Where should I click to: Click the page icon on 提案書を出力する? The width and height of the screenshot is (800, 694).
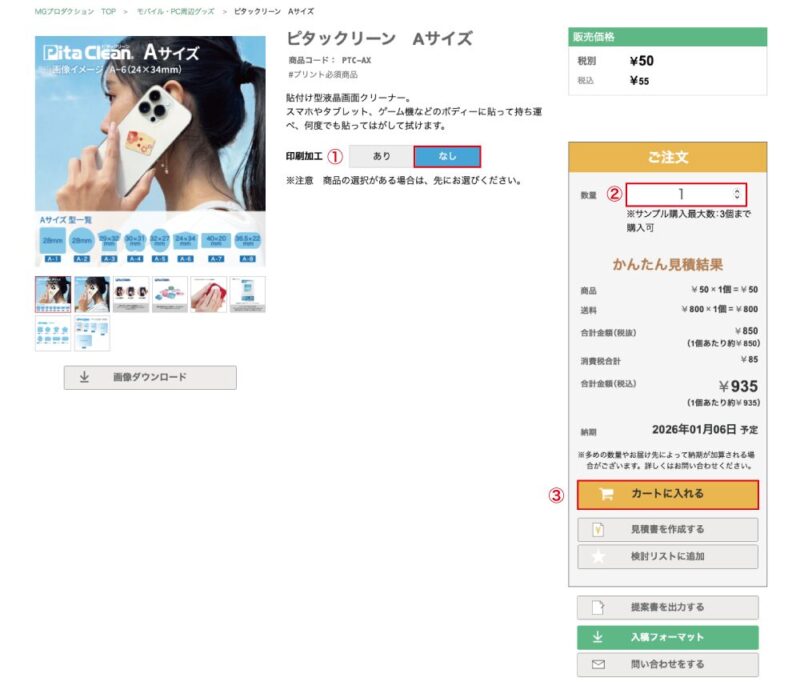[x=598, y=607]
